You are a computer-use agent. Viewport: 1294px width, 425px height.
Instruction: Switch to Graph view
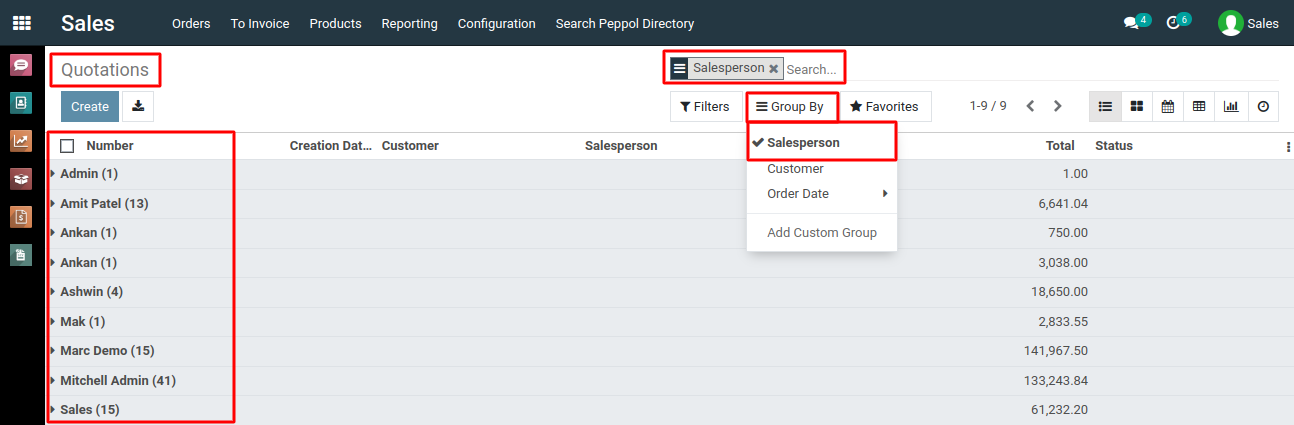point(1230,106)
